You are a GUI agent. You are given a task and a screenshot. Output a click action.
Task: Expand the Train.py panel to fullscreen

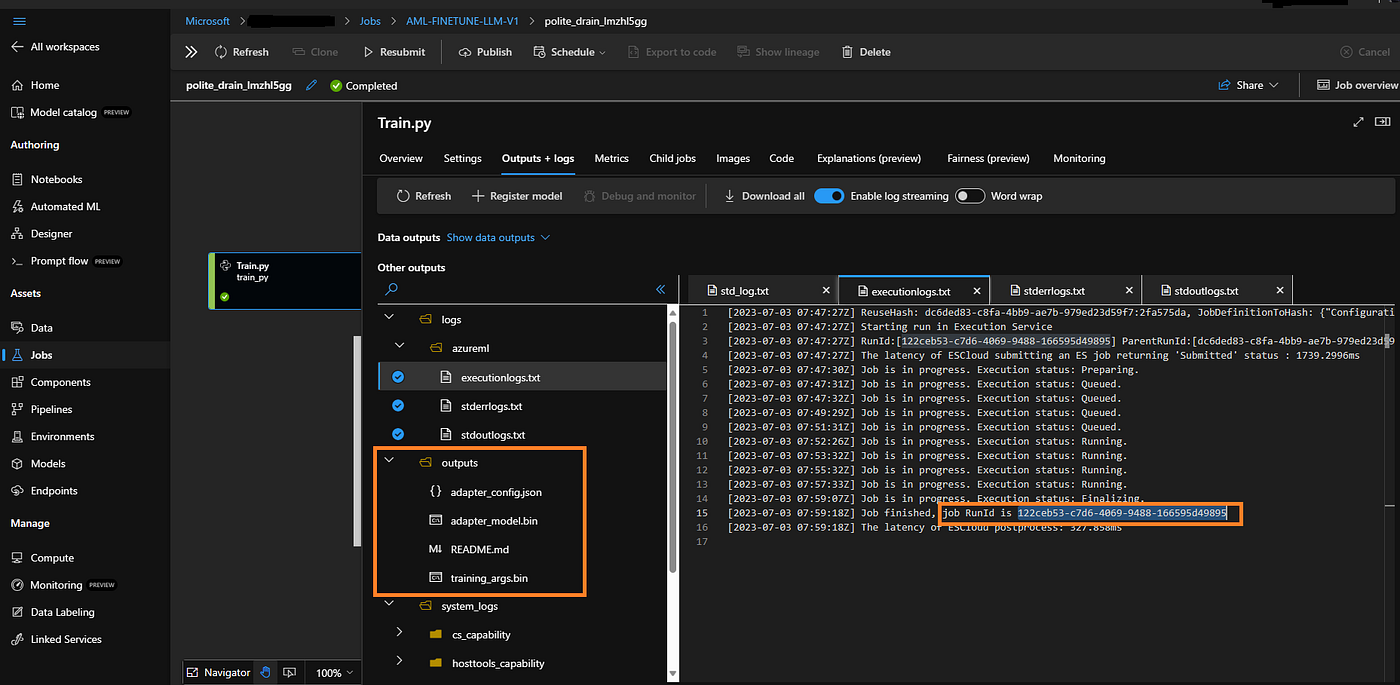point(1358,122)
